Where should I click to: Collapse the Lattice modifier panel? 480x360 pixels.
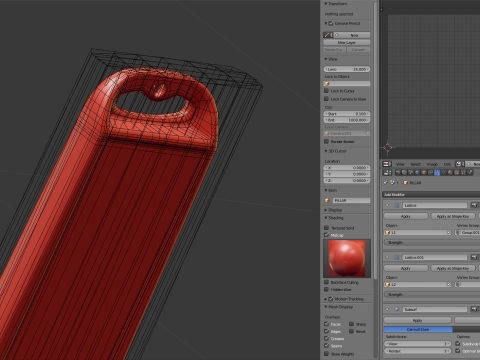point(387,205)
